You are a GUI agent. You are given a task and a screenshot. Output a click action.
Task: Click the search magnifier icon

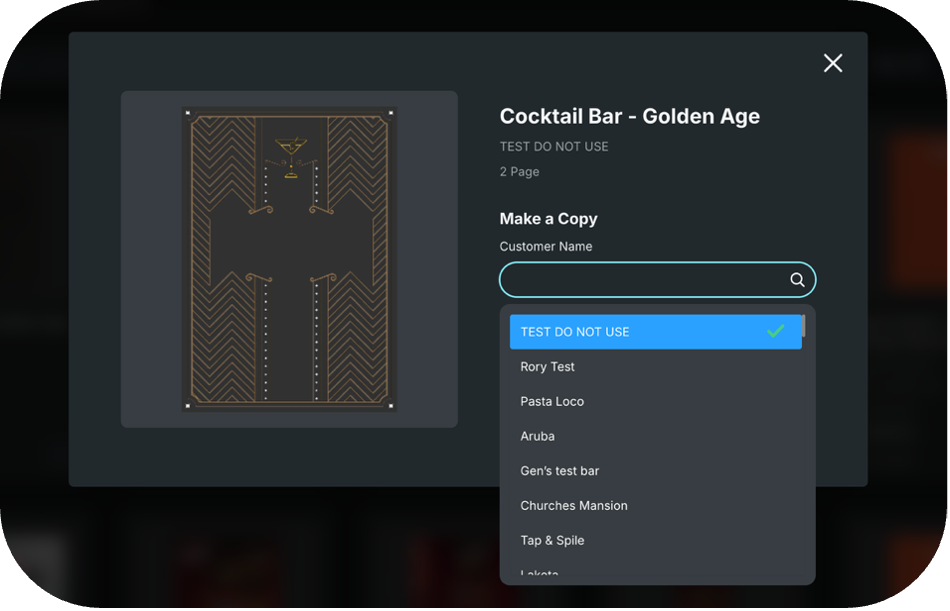point(797,279)
